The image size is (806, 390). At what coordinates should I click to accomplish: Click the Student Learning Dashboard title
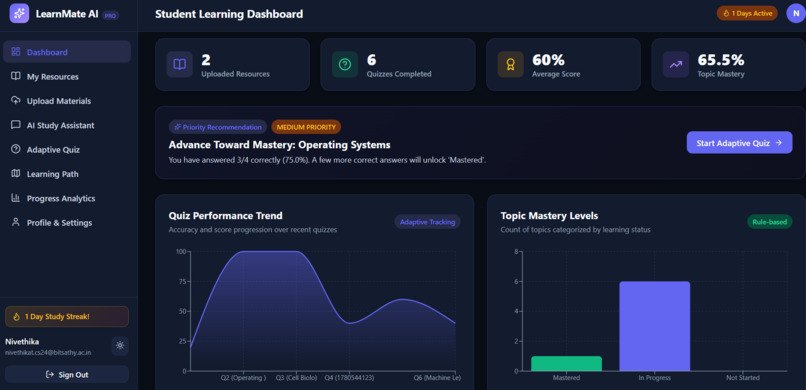click(x=229, y=14)
